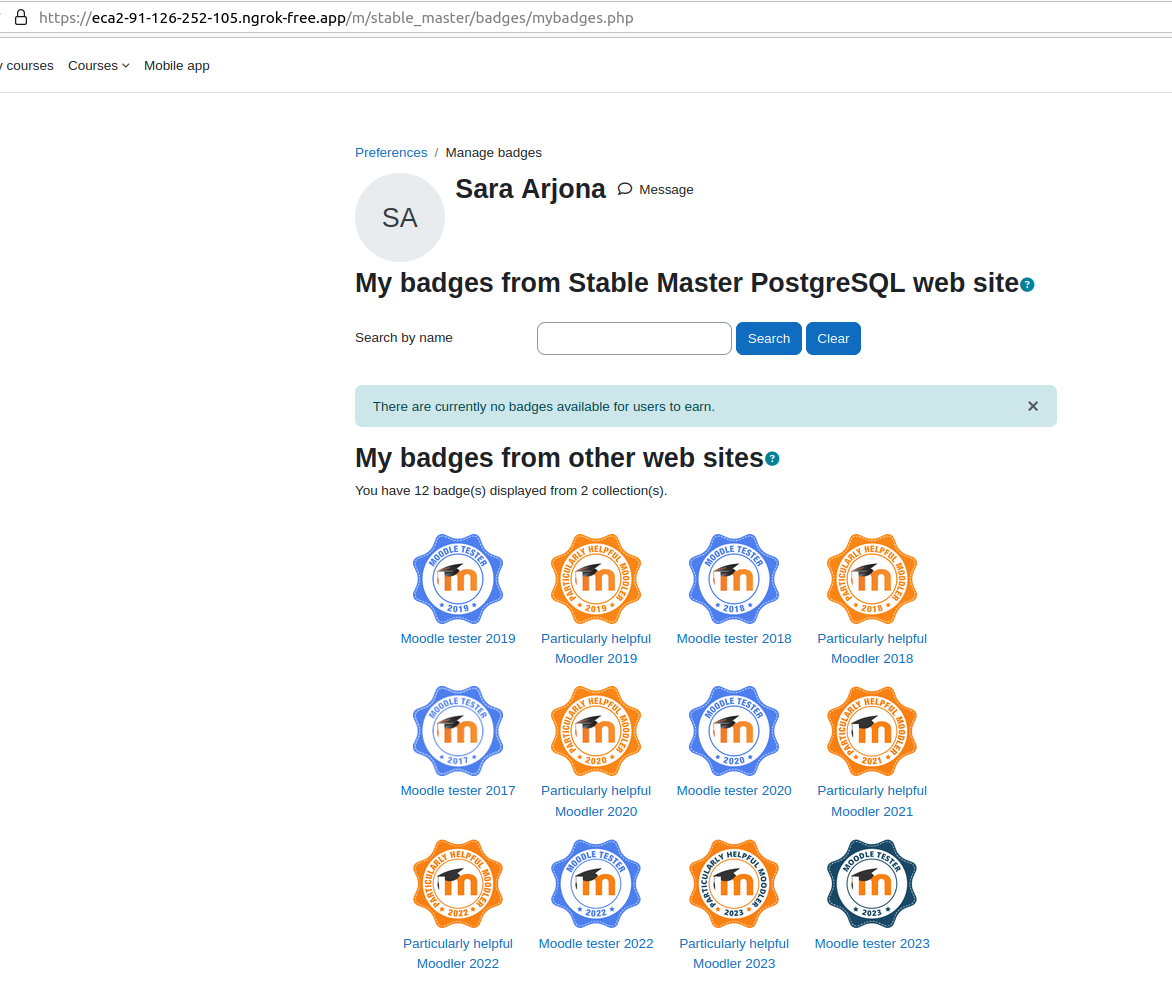
Task: Open Particularly helpful Moodler 2018 text link
Action: click(x=872, y=649)
